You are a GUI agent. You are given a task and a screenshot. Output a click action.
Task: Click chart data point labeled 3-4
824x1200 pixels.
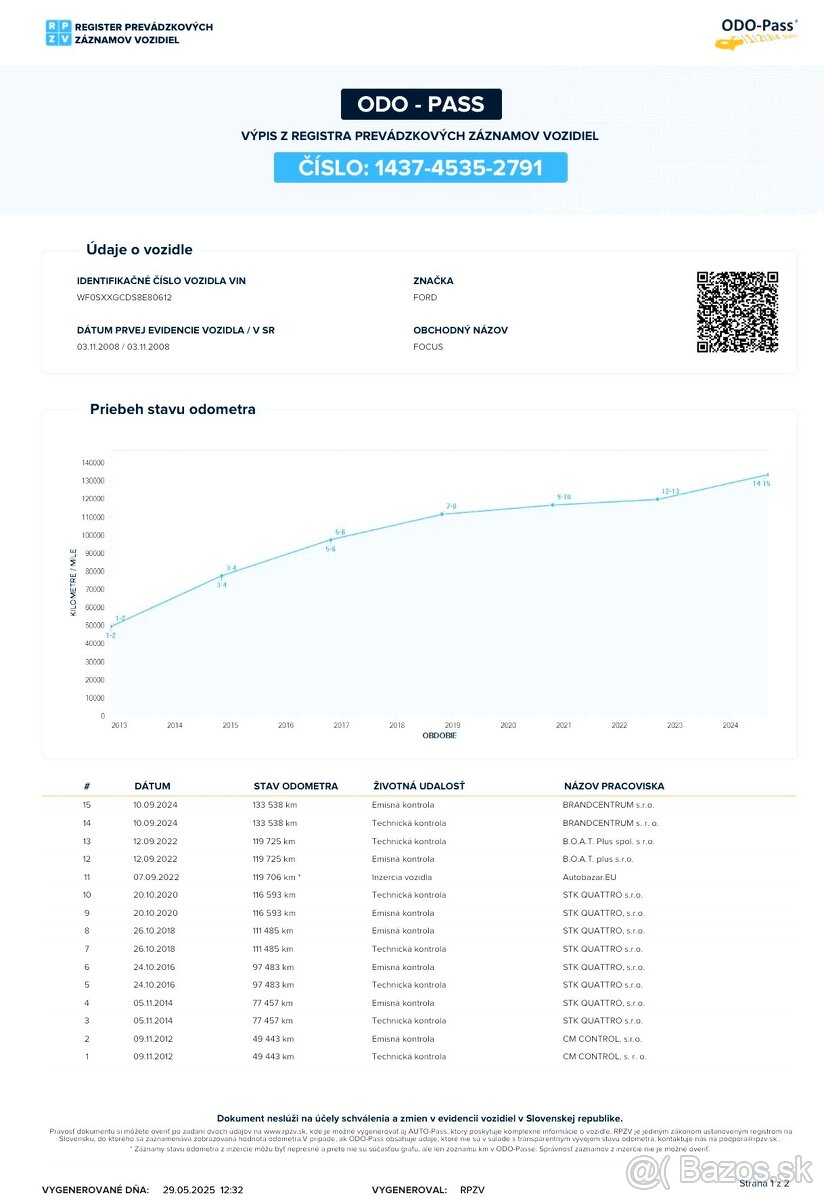223,576
